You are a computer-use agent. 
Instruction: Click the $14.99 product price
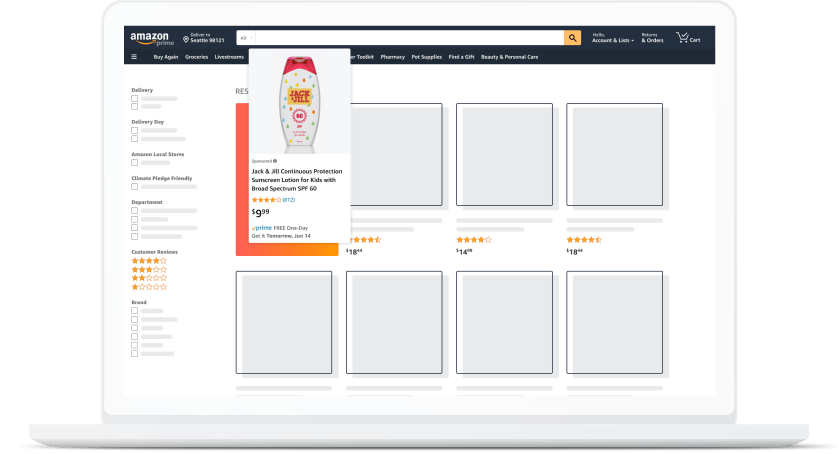[464, 251]
